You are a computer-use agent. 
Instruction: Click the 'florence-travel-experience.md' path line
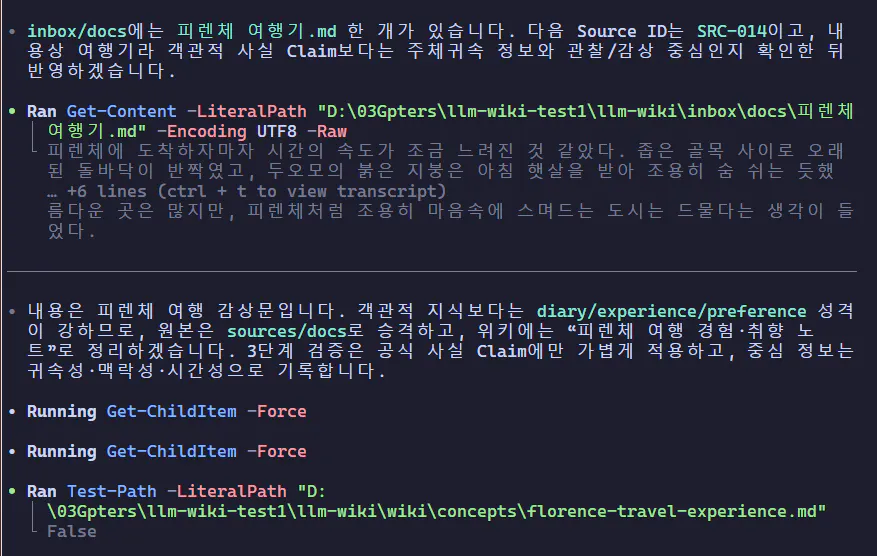point(437,511)
